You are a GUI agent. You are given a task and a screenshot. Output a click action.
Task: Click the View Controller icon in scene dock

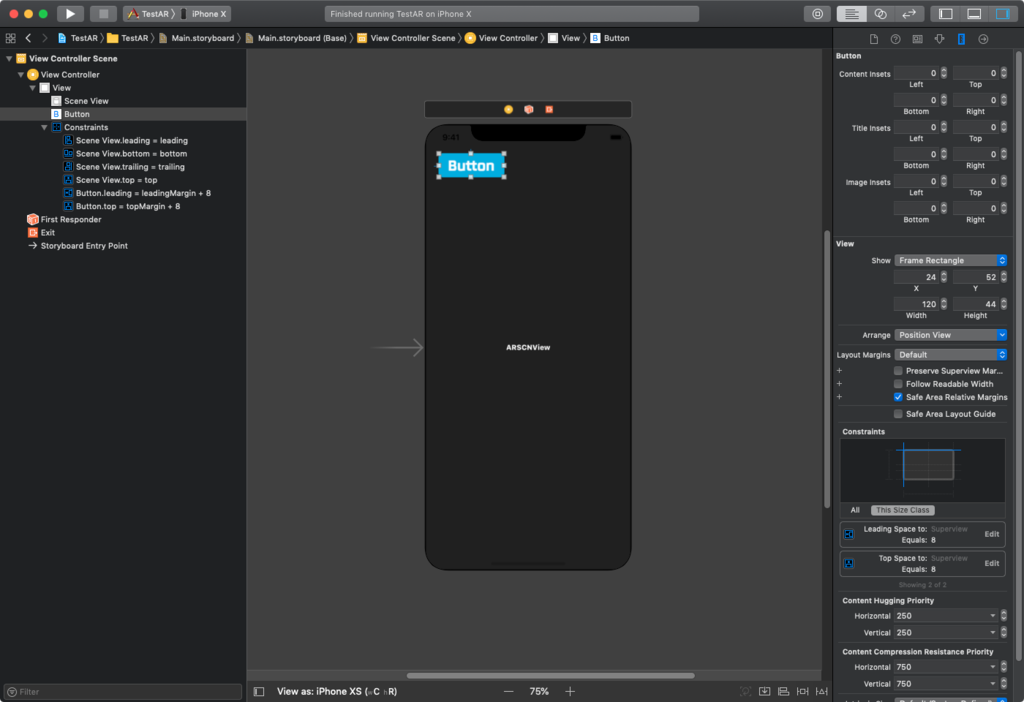pyautogui.click(x=508, y=110)
